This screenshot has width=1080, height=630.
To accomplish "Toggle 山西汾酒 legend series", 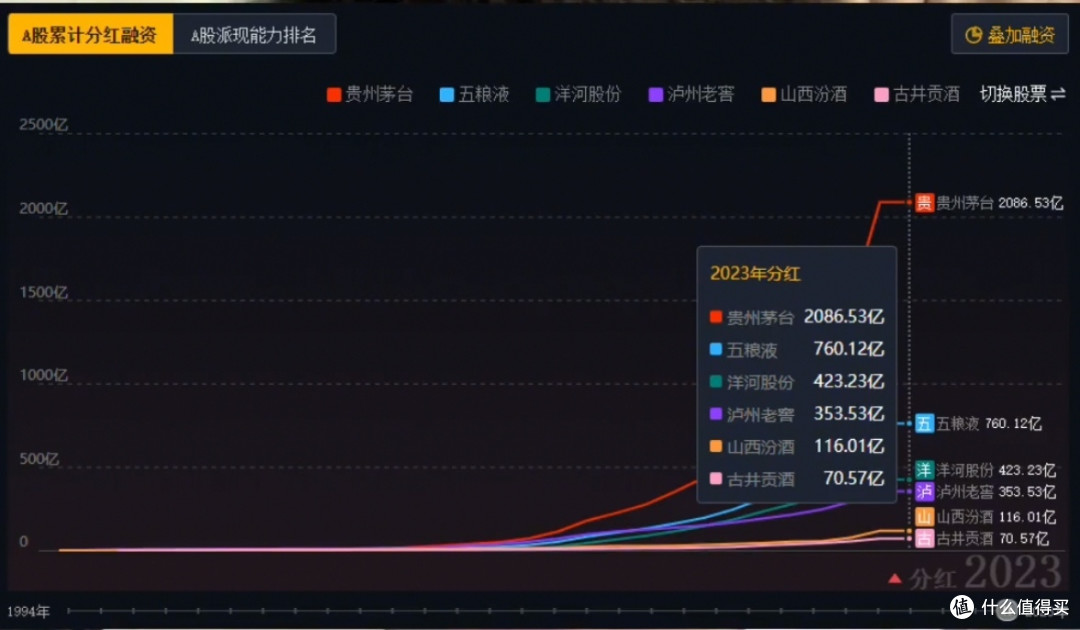I will (x=804, y=94).
